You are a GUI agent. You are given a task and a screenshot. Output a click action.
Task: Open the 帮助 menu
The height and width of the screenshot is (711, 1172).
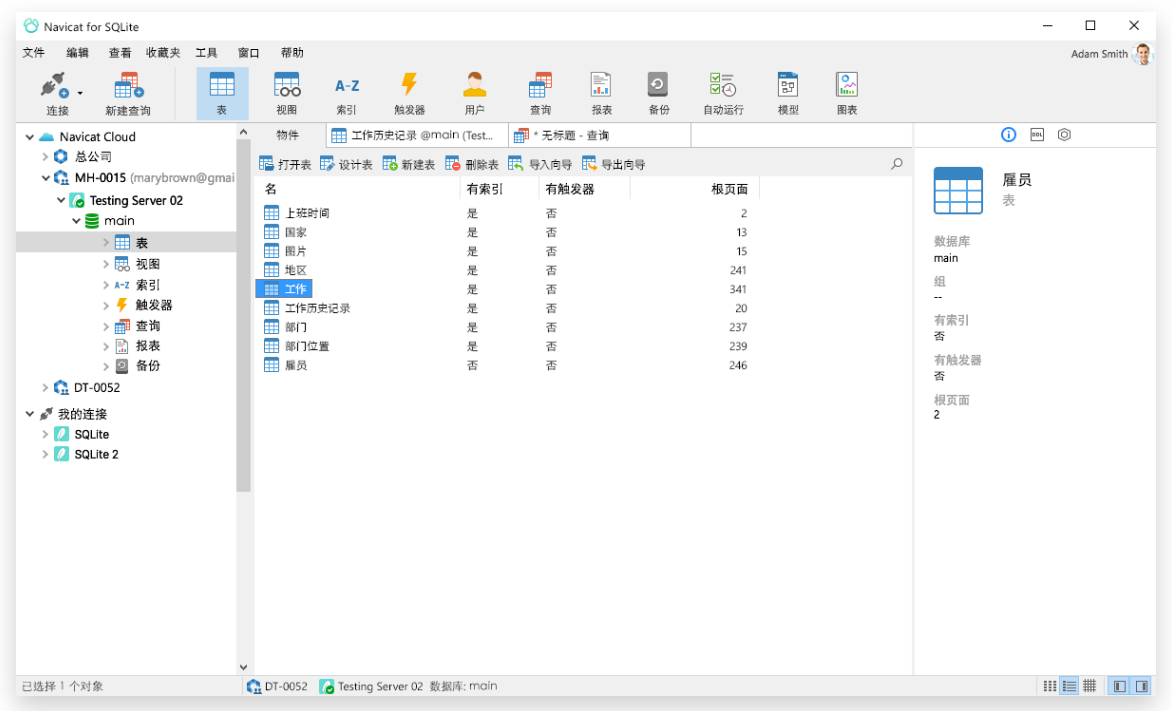pos(292,52)
